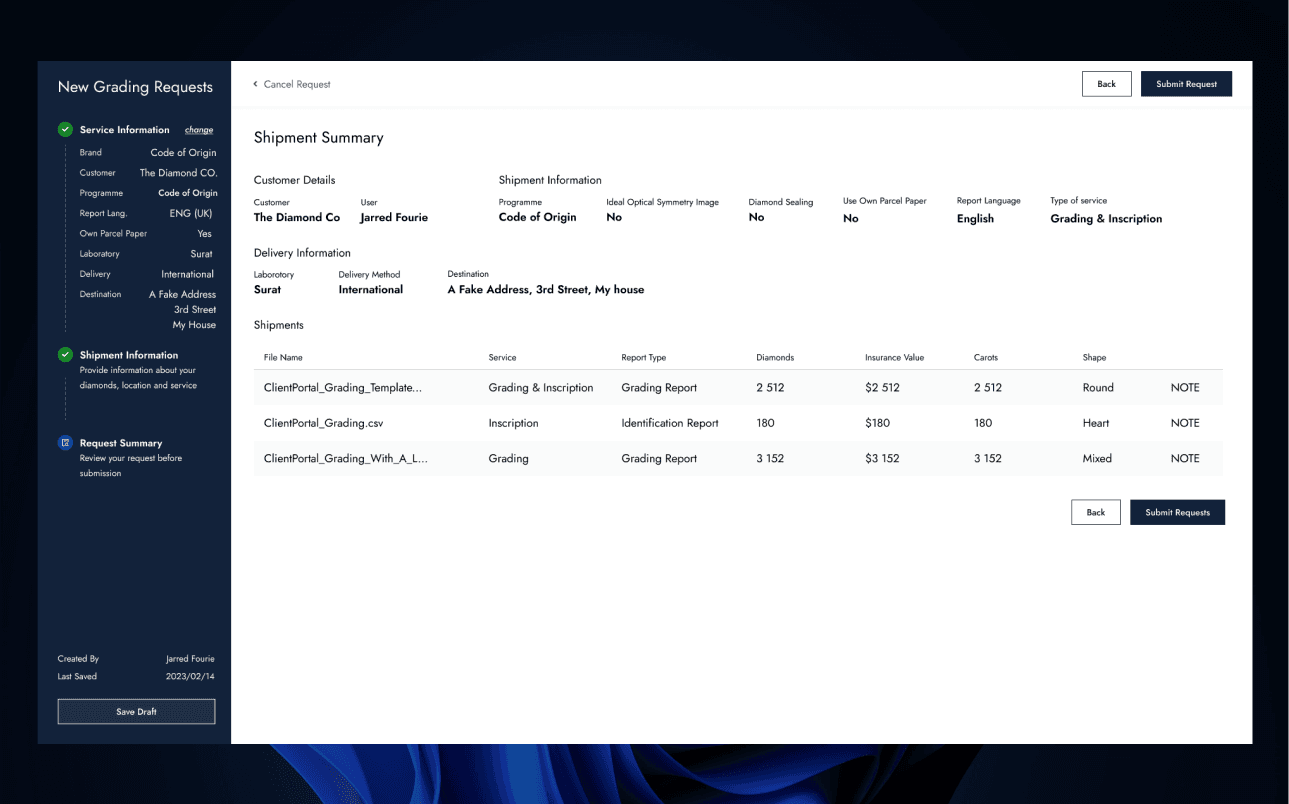Click the Grading & Inscription service cell

541,388
